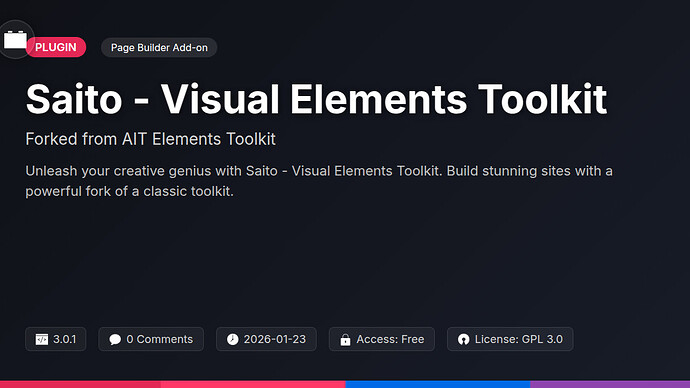Click the Saito - Visual Elements Toolkit title
Viewport: 690px width, 388px height.
[x=316, y=99]
